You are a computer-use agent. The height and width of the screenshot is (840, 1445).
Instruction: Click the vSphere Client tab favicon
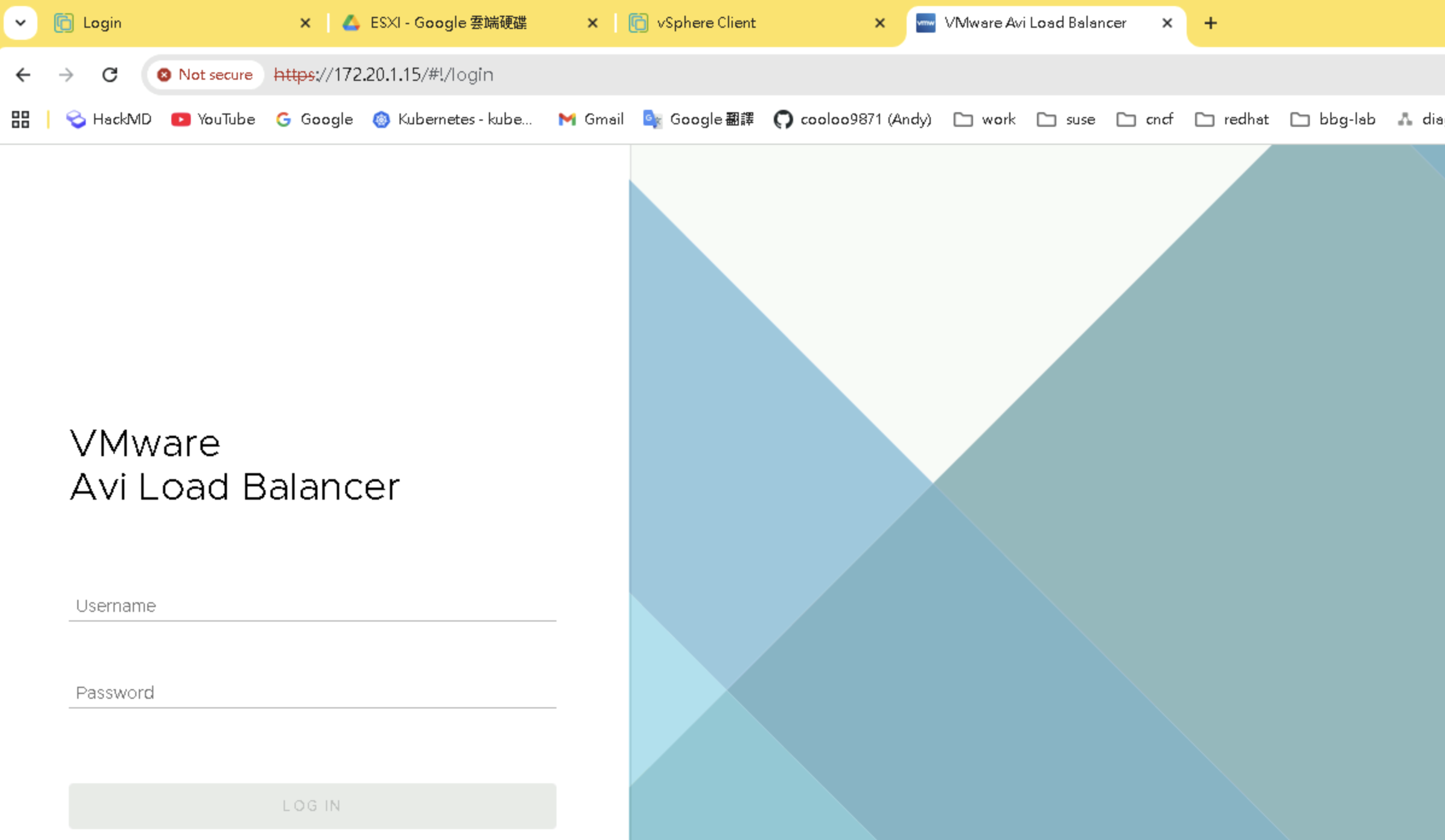click(x=638, y=23)
